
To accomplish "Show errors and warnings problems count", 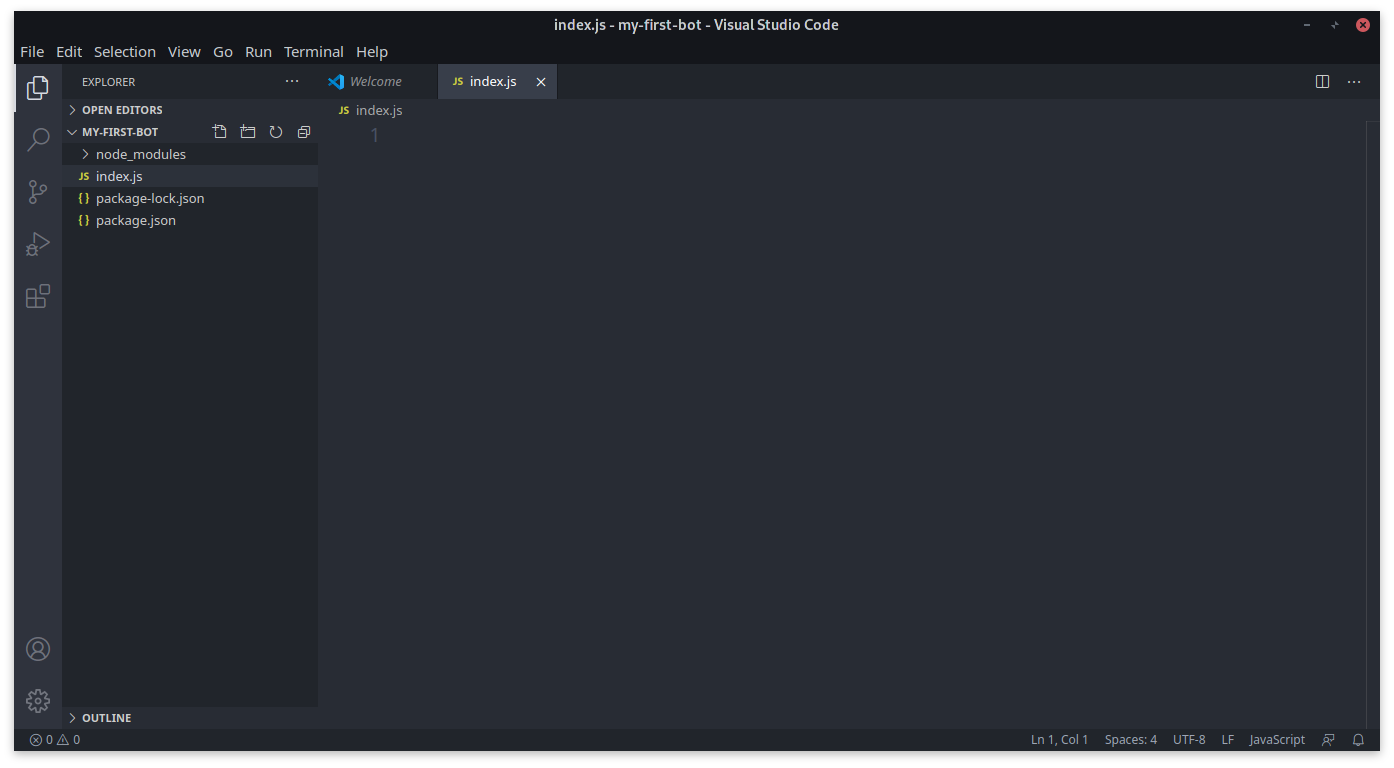I will tap(55, 740).
